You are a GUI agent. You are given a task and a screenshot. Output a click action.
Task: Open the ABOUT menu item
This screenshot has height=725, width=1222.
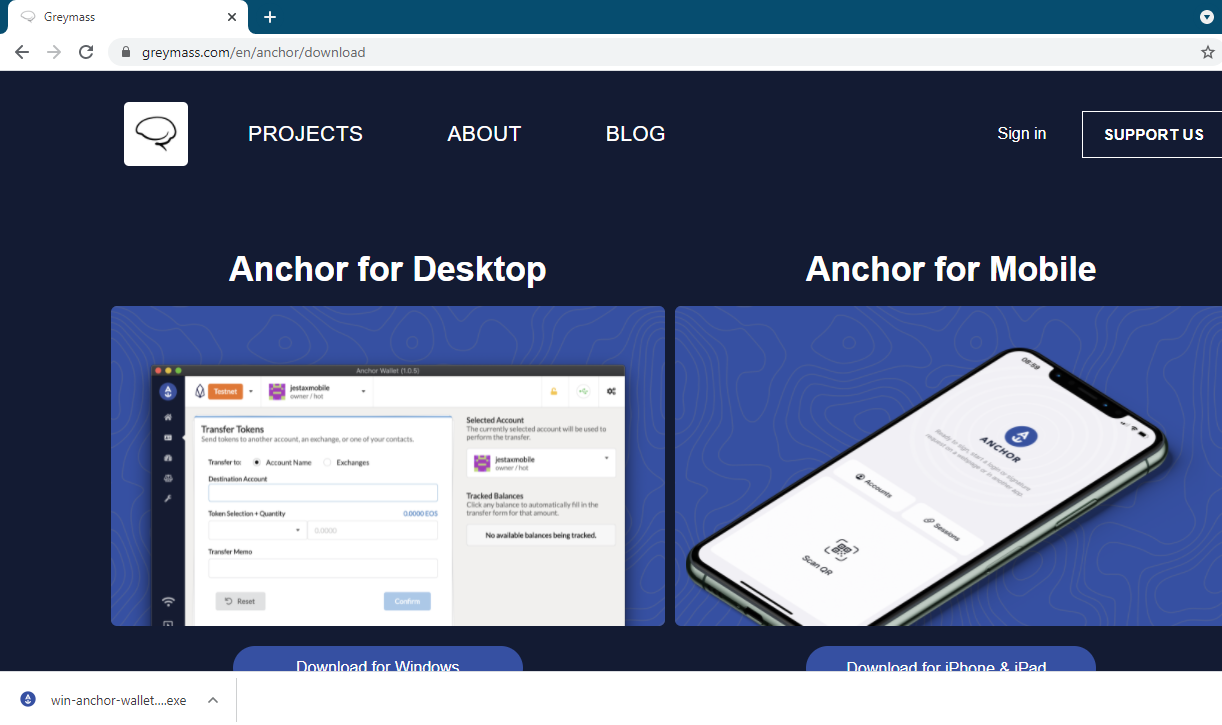(484, 134)
